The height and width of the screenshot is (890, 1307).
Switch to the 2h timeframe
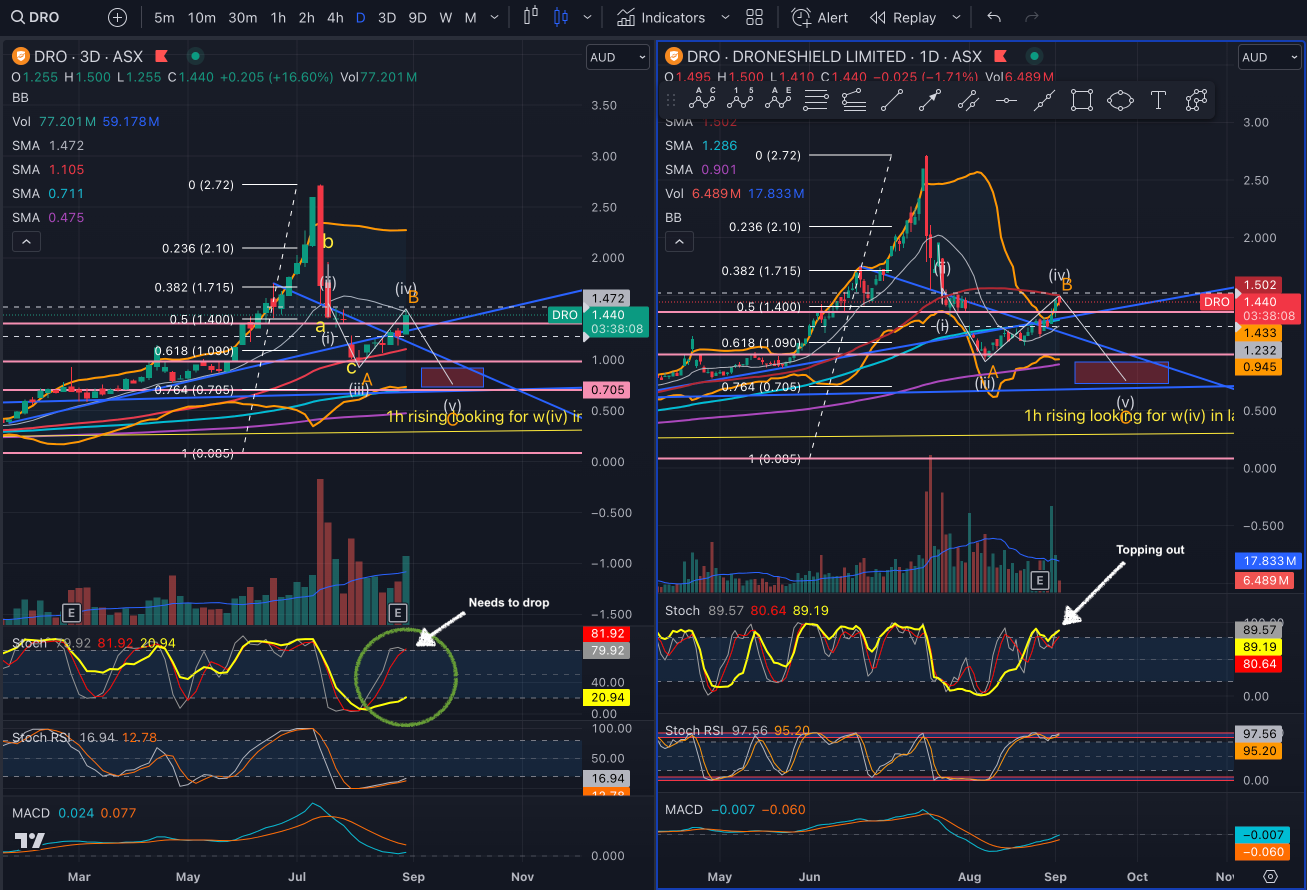(306, 17)
